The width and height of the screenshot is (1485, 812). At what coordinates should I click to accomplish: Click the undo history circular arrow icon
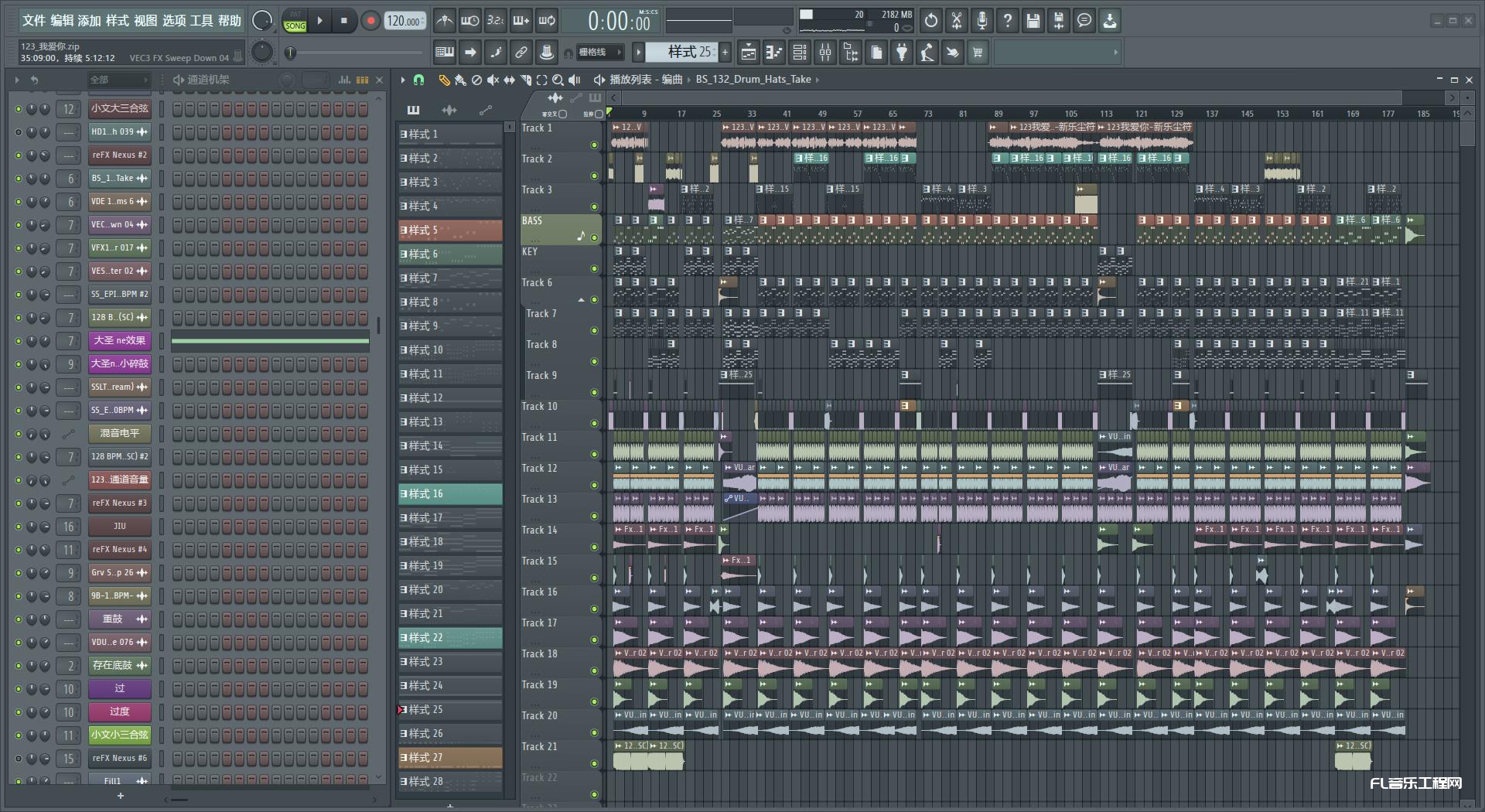tap(931, 21)
